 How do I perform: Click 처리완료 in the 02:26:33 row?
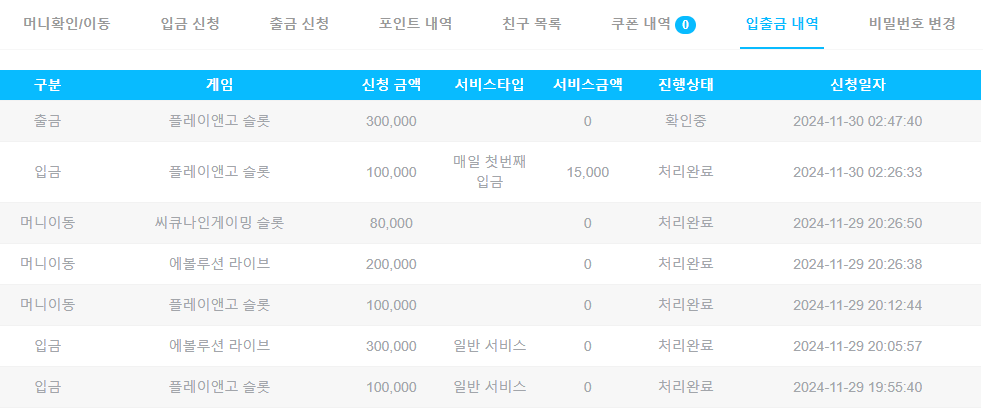(x=686, y=172)
